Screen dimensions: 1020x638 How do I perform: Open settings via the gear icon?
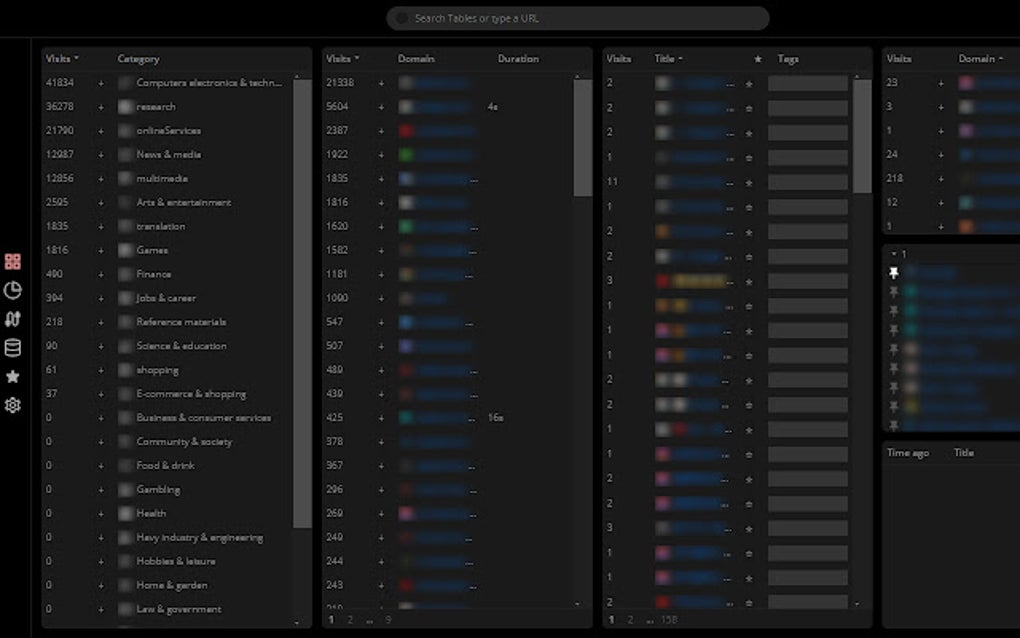pyautogui.click(x=13, y=405)
